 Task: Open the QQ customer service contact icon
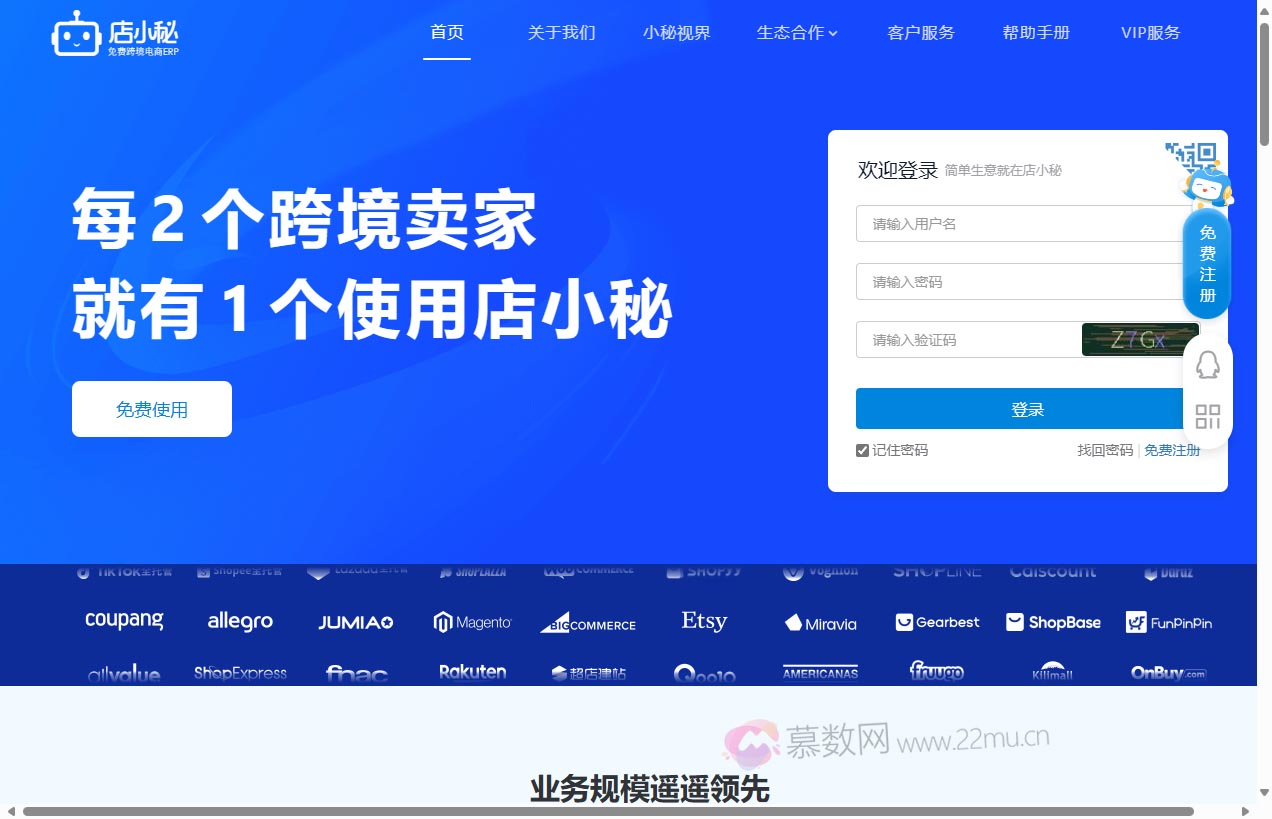click(x=1207, y=364)
